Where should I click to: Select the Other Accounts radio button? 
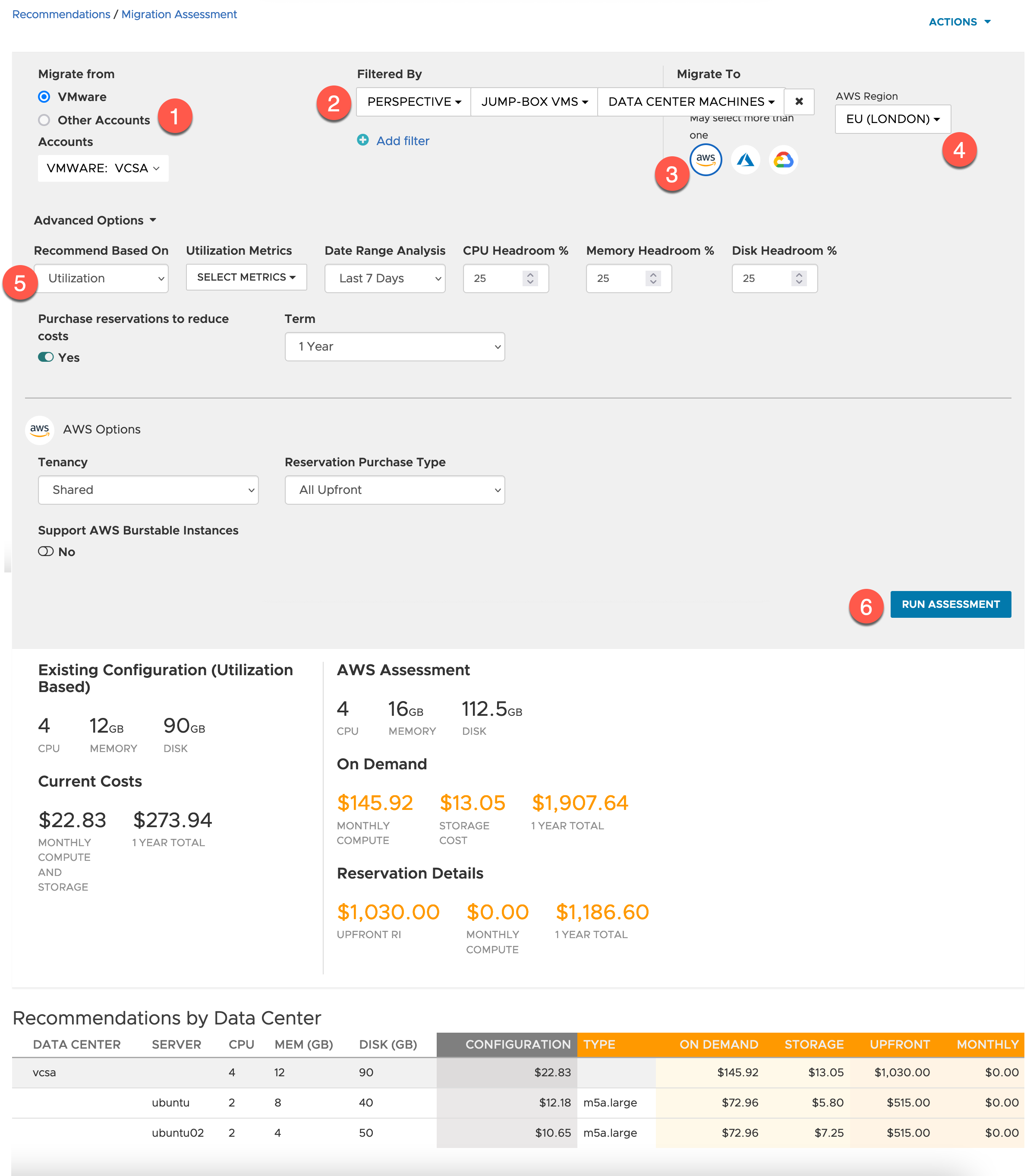click(x=44, y=120)
